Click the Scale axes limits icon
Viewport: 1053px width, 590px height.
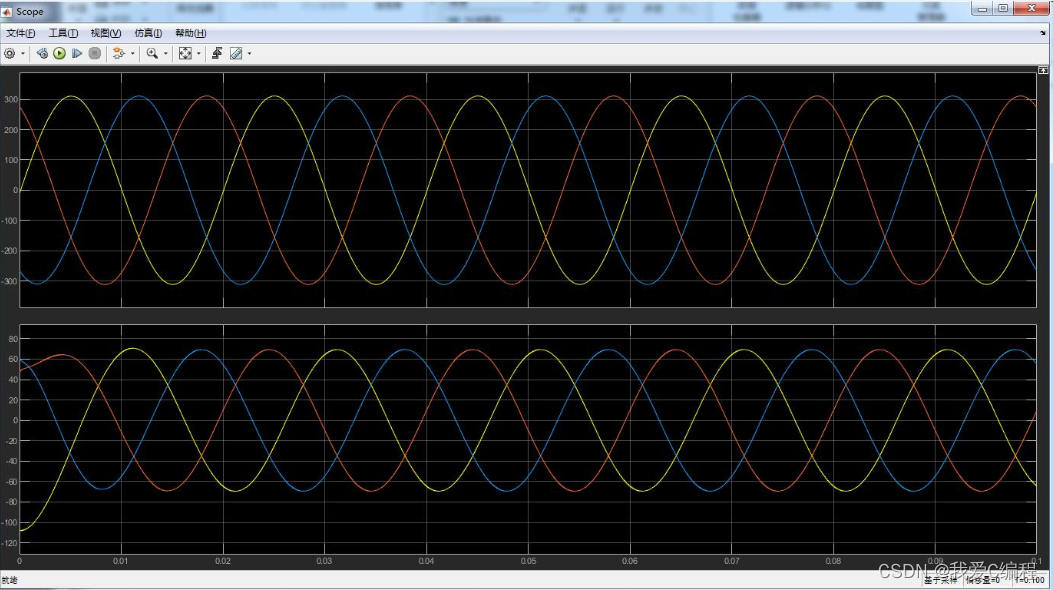185,53
